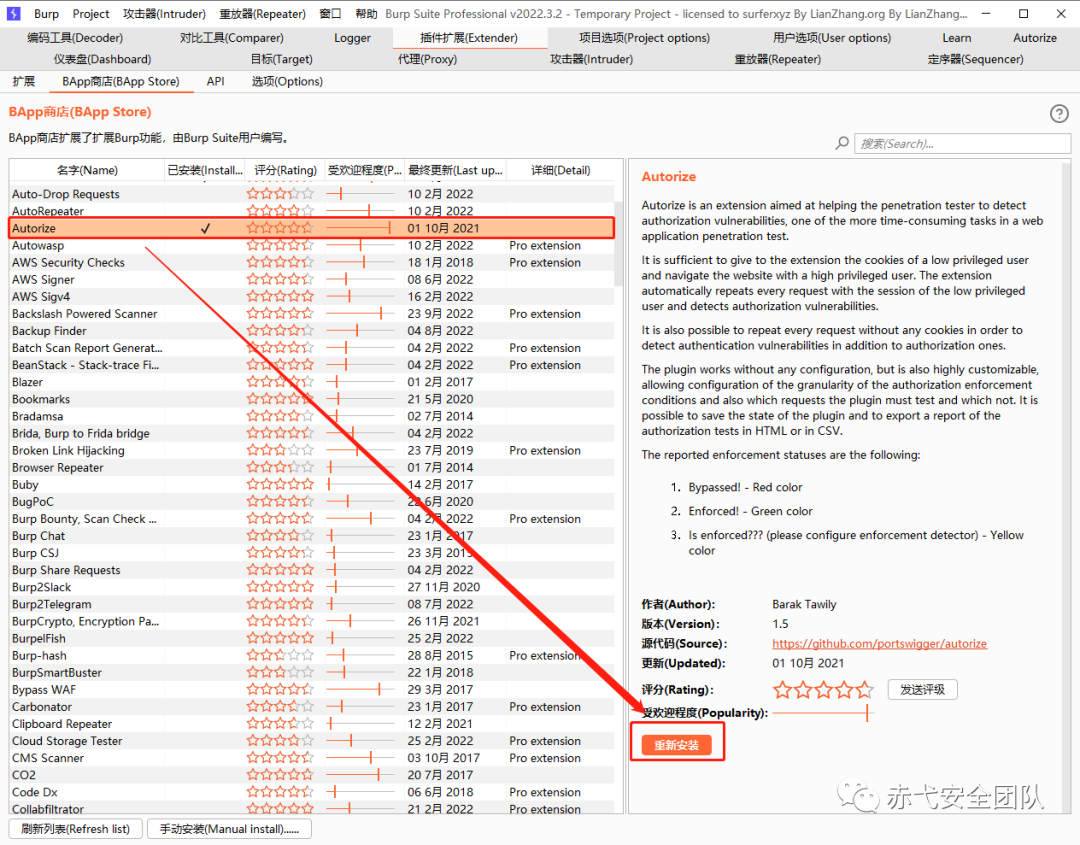Switch to the 扩展 sub-tab
The height and width of the screenshot is (845, 1080).
tap(23, 81)
